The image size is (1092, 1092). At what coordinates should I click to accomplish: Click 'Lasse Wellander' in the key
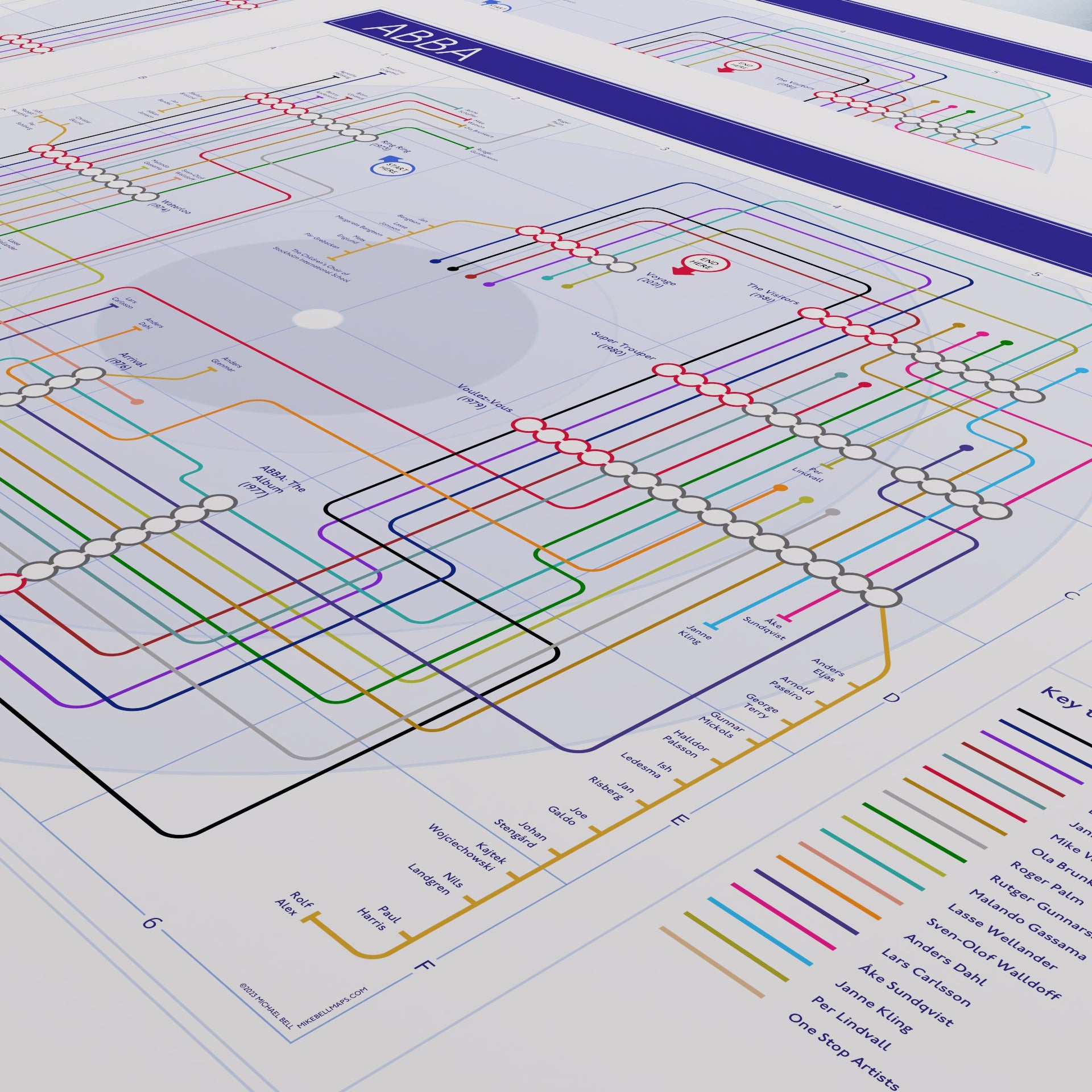pos(1003,936)
